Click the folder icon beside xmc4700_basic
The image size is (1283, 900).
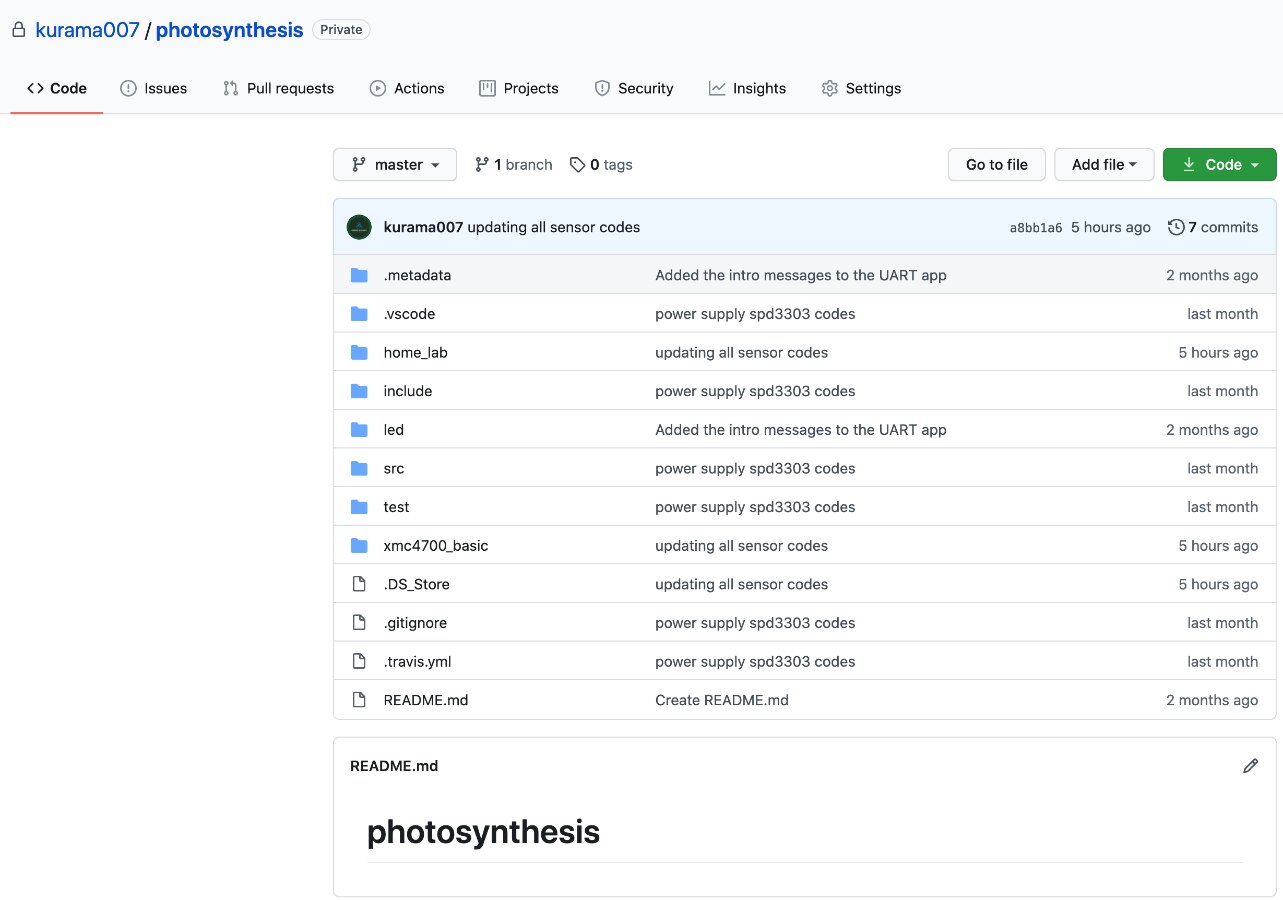coord(359,545)
